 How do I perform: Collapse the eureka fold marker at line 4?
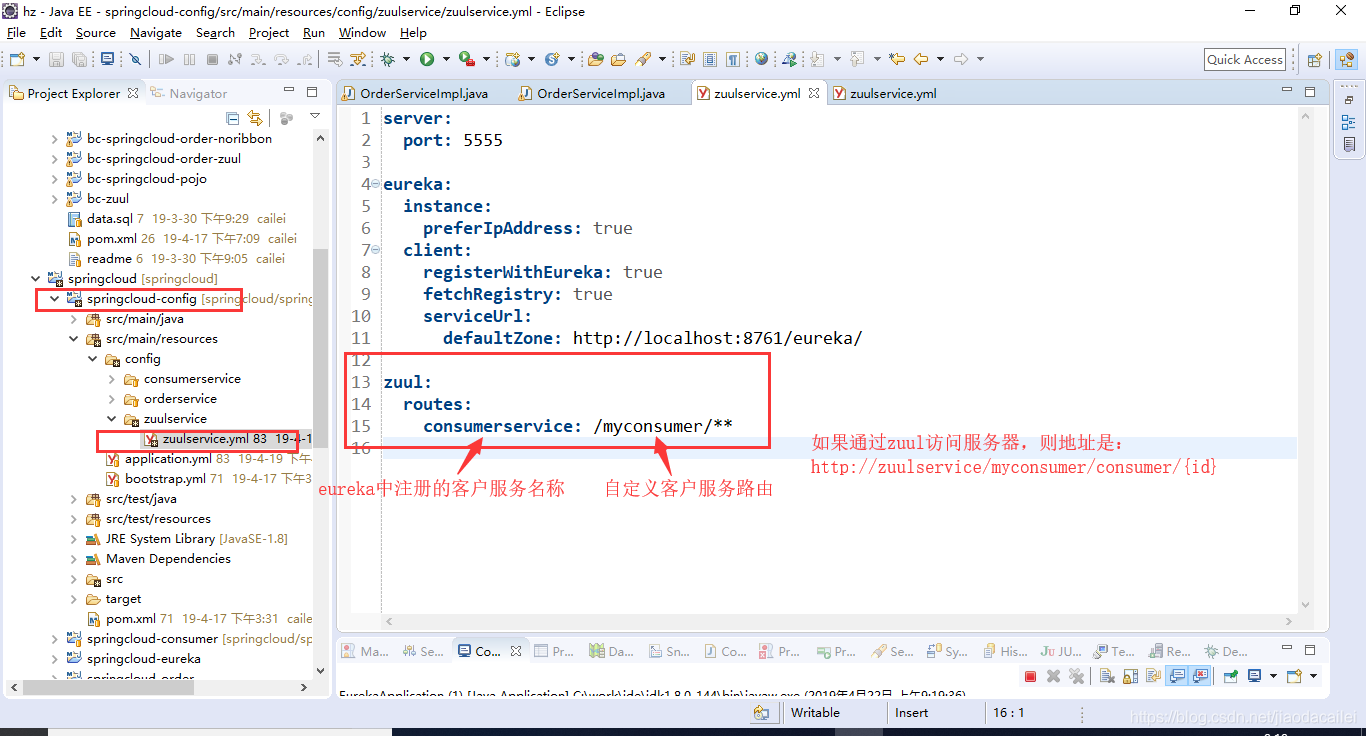click(x=375, y=184)
